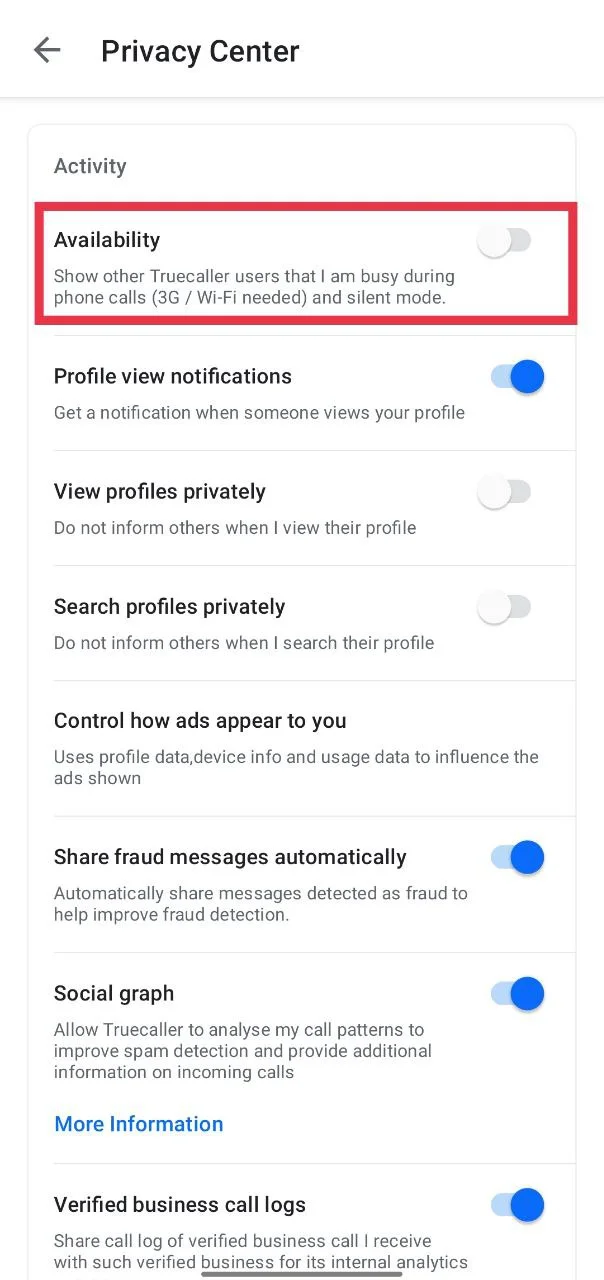The width and height of the screenshot is (604, 1280).
Task: Turn off Profile view notifications
Action: coord(516,376)
